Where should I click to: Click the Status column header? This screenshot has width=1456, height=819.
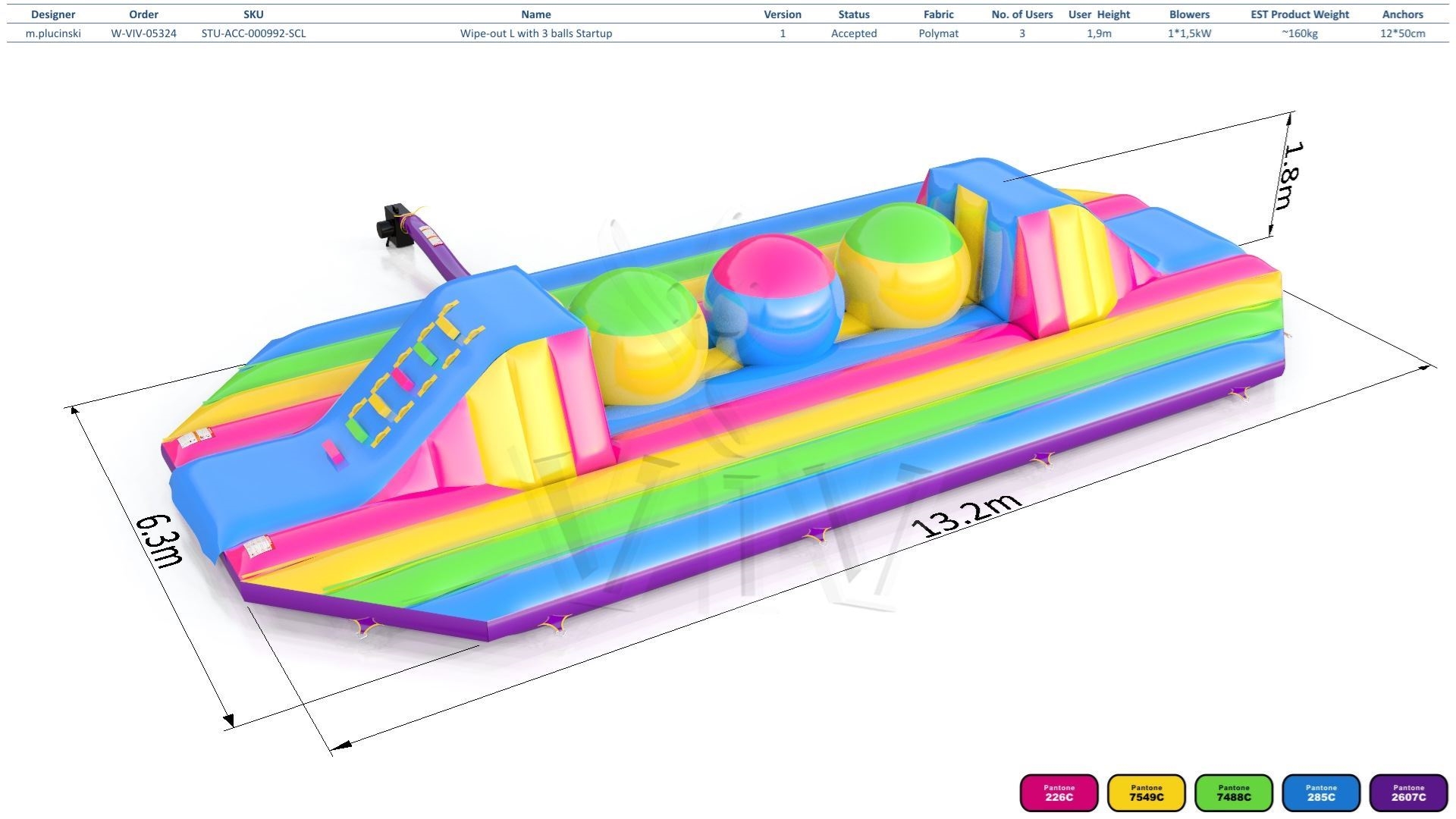click(854, 14)
